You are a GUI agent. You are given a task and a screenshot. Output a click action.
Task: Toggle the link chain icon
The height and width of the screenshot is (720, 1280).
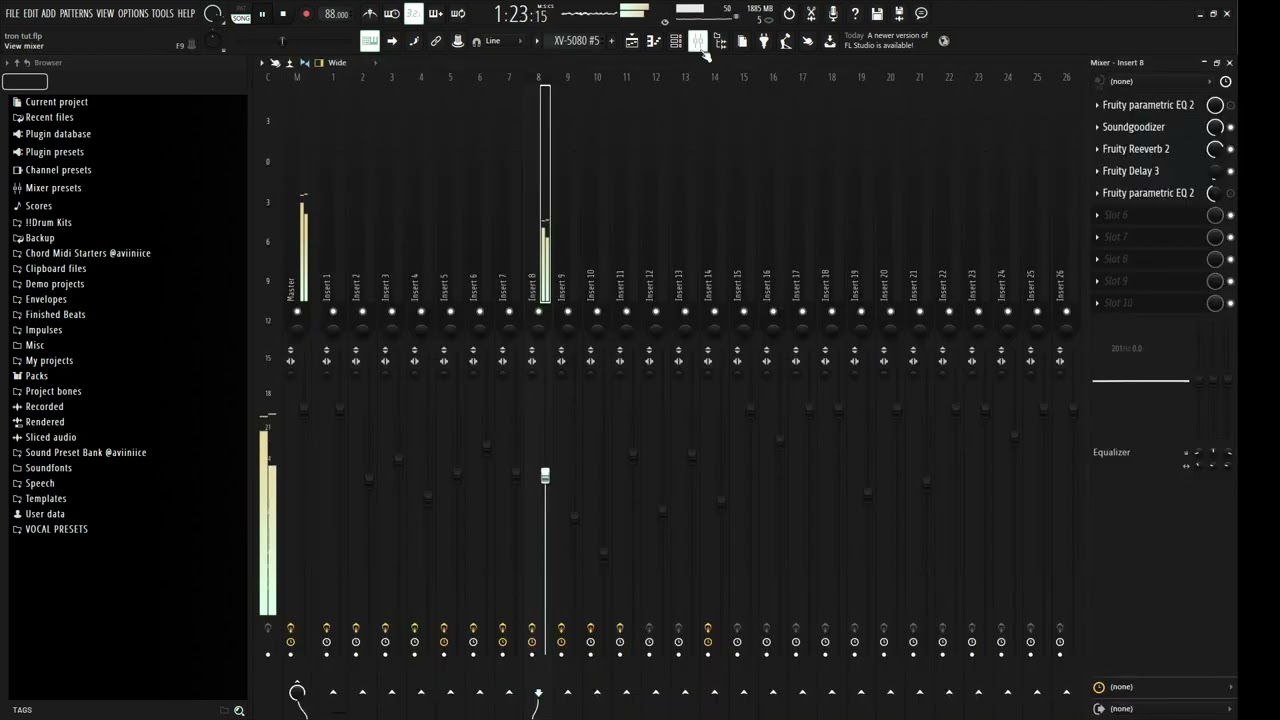tap(436, 41)
